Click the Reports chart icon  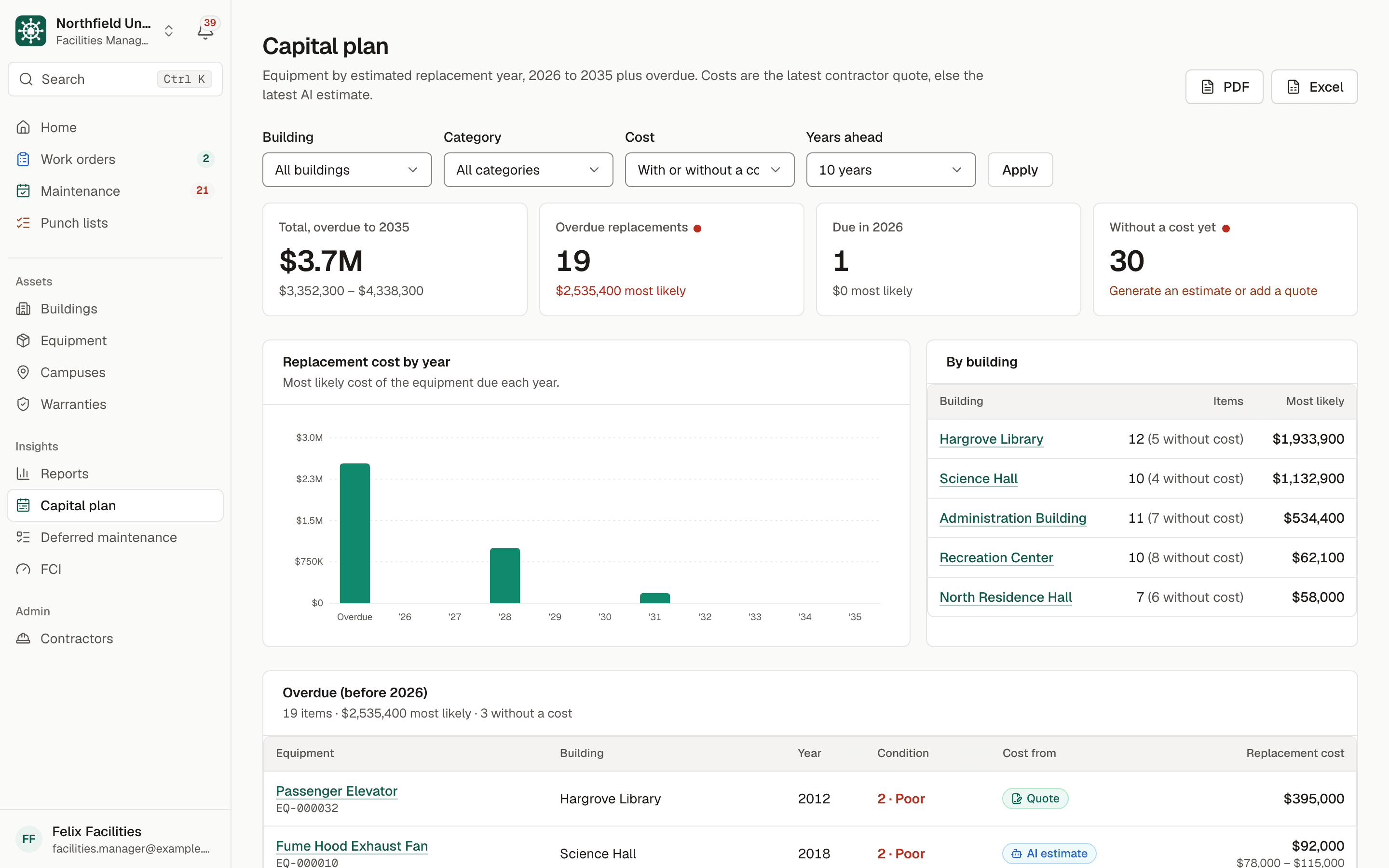pos(23,474)
